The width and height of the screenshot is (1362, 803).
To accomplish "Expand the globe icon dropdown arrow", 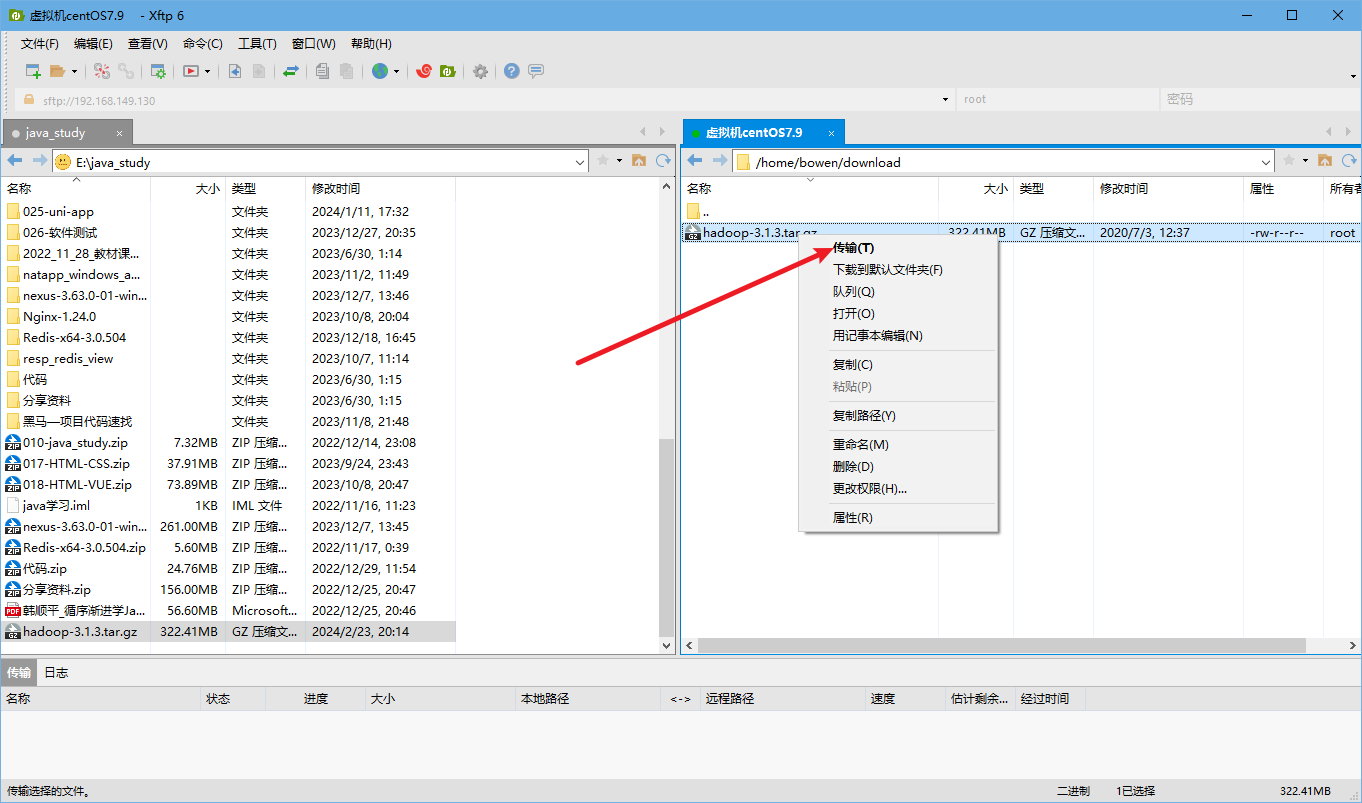I will pos(396,71).
